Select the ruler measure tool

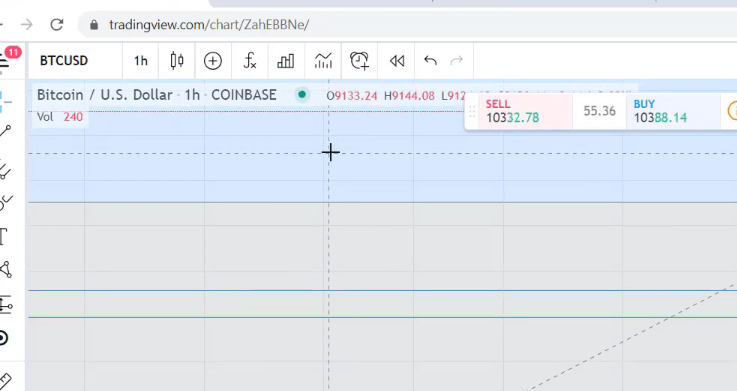(x=5, y=381)
